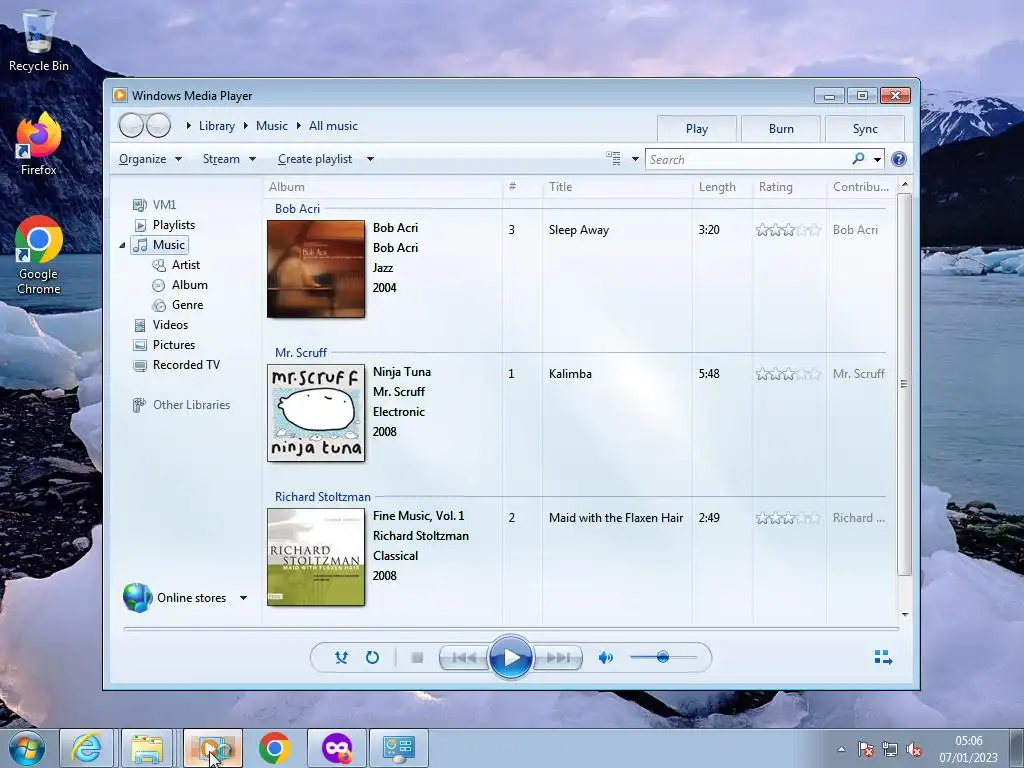Click the Online stores globe icon

pyautogui.click(x=137, y=598)
